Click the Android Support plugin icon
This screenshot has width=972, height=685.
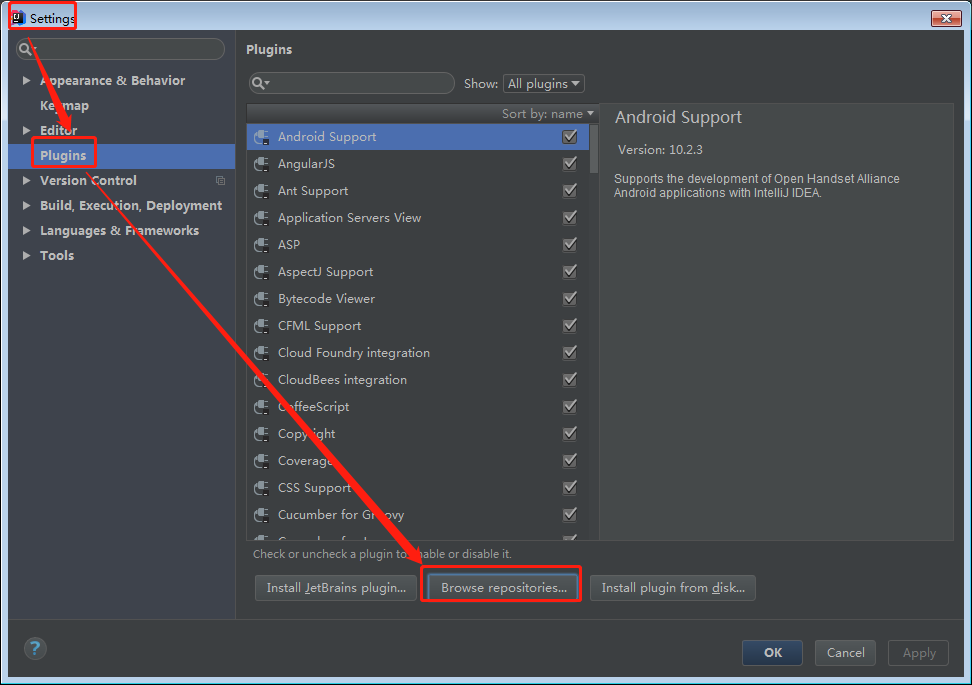click(x=261, y=137)
